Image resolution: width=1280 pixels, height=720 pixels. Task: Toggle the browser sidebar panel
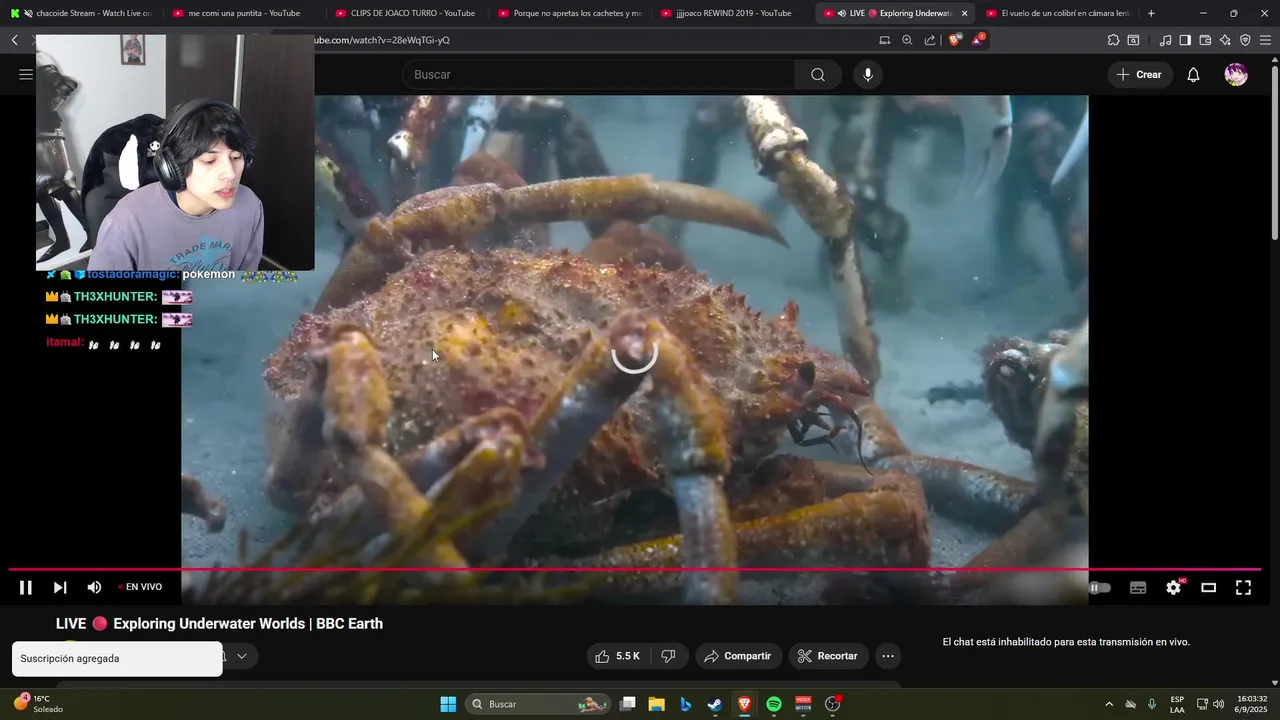pos(1185,40)
